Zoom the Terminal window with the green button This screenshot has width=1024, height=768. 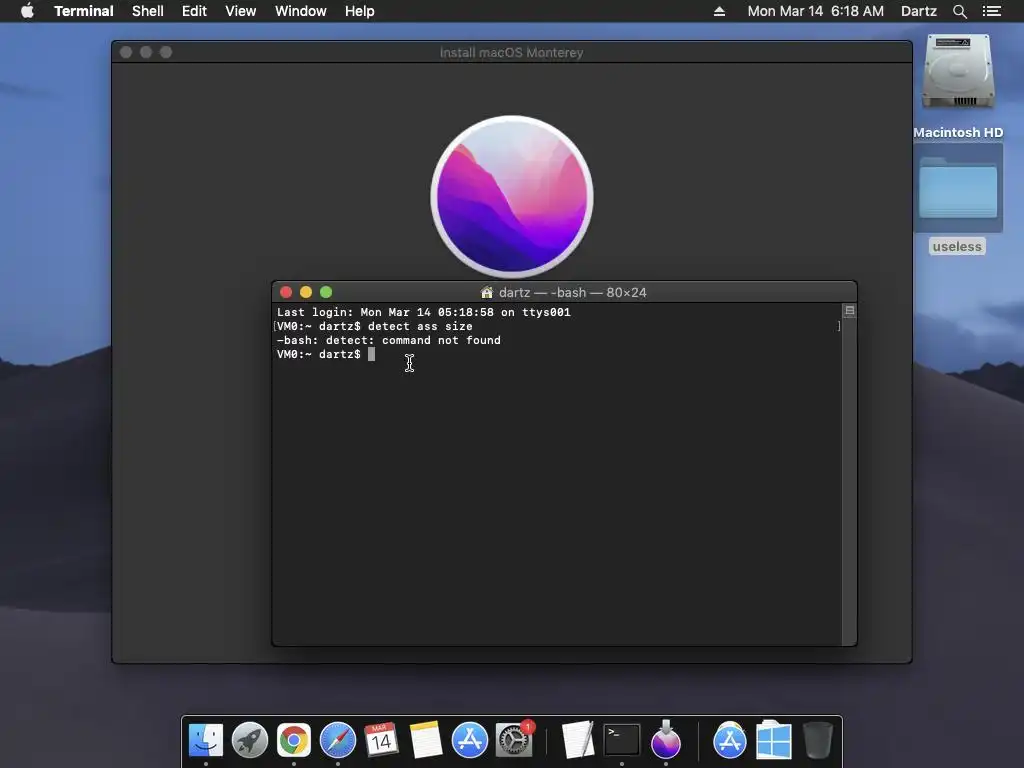[326, 292]
